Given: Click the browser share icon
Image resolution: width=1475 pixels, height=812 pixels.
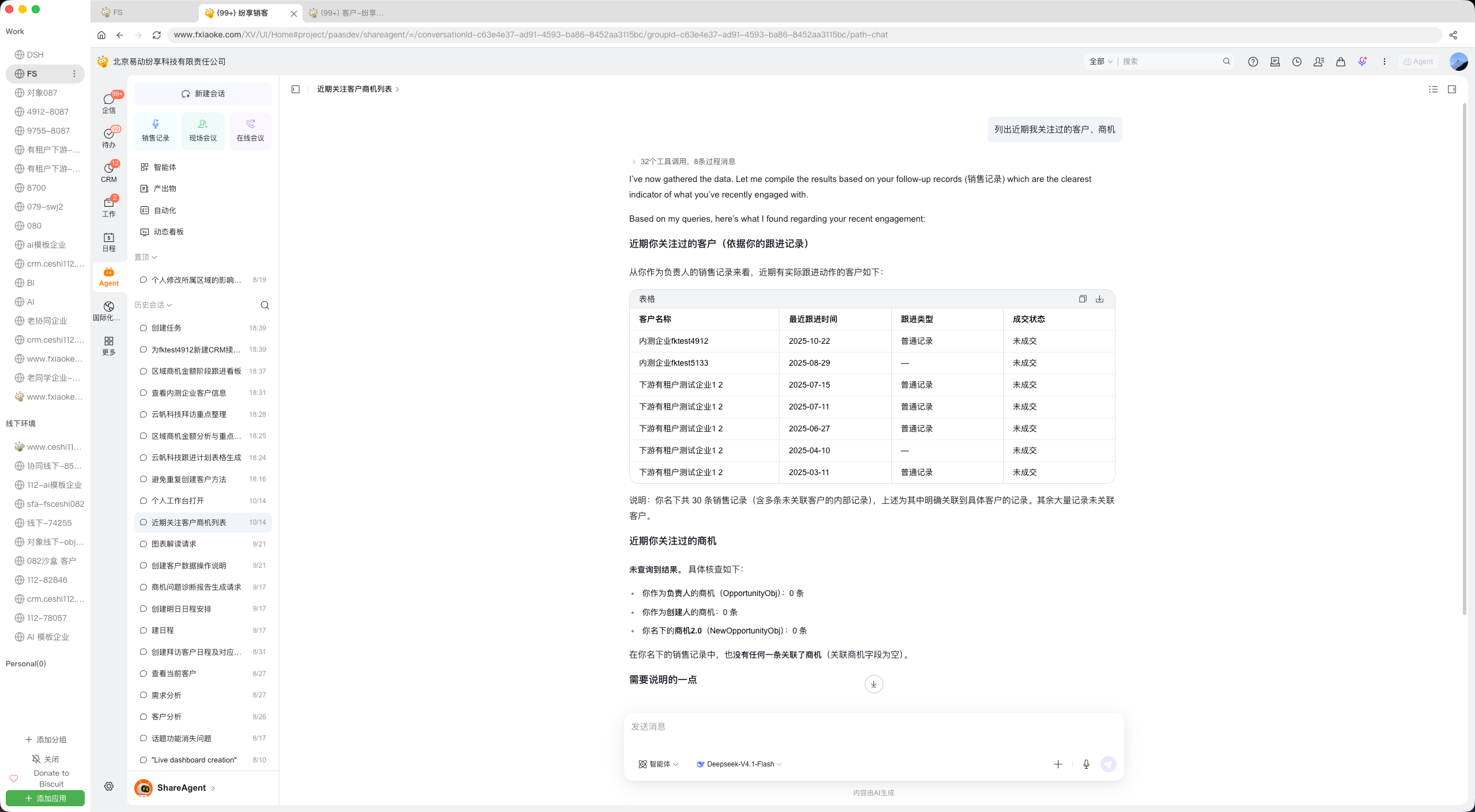Looking at the screenshot, I should tap(1453, 35).
